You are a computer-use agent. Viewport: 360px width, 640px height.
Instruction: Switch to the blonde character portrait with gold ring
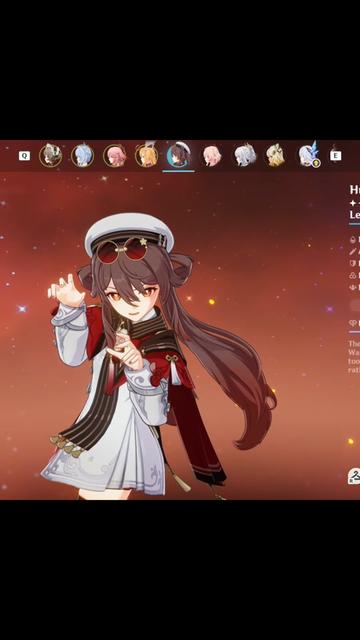(x=147, y=156)
